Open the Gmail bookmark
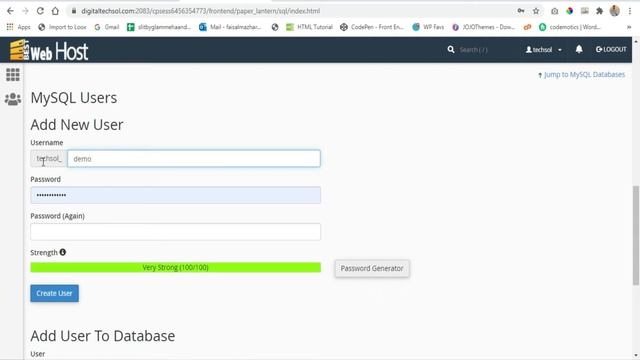 click(107, 27)
